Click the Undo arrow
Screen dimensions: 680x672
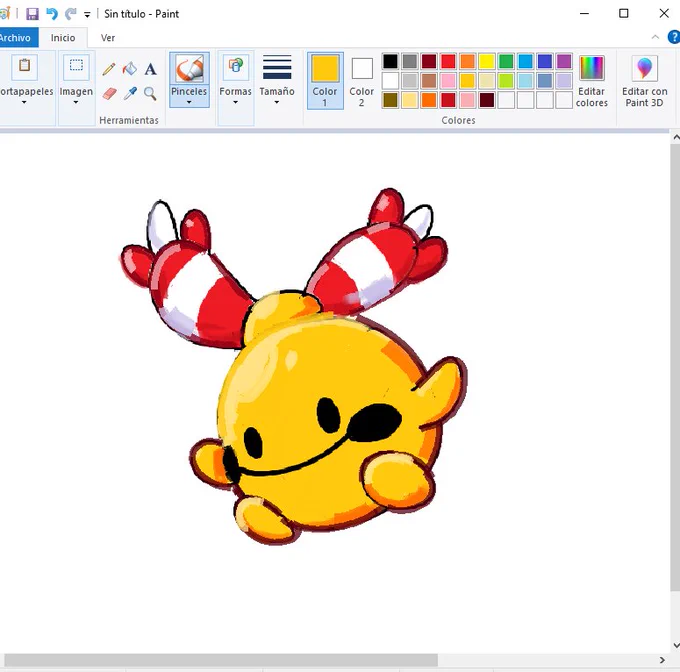[x=52, y=14]
